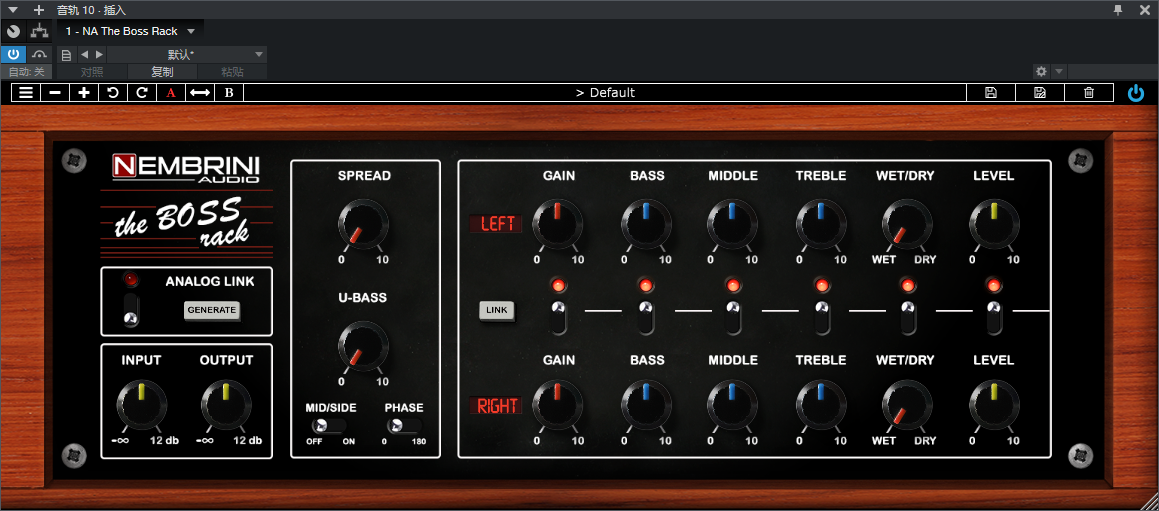Click the LINK button
Image resolution: width=1159 pixels, height=511 pixels.
497,310
